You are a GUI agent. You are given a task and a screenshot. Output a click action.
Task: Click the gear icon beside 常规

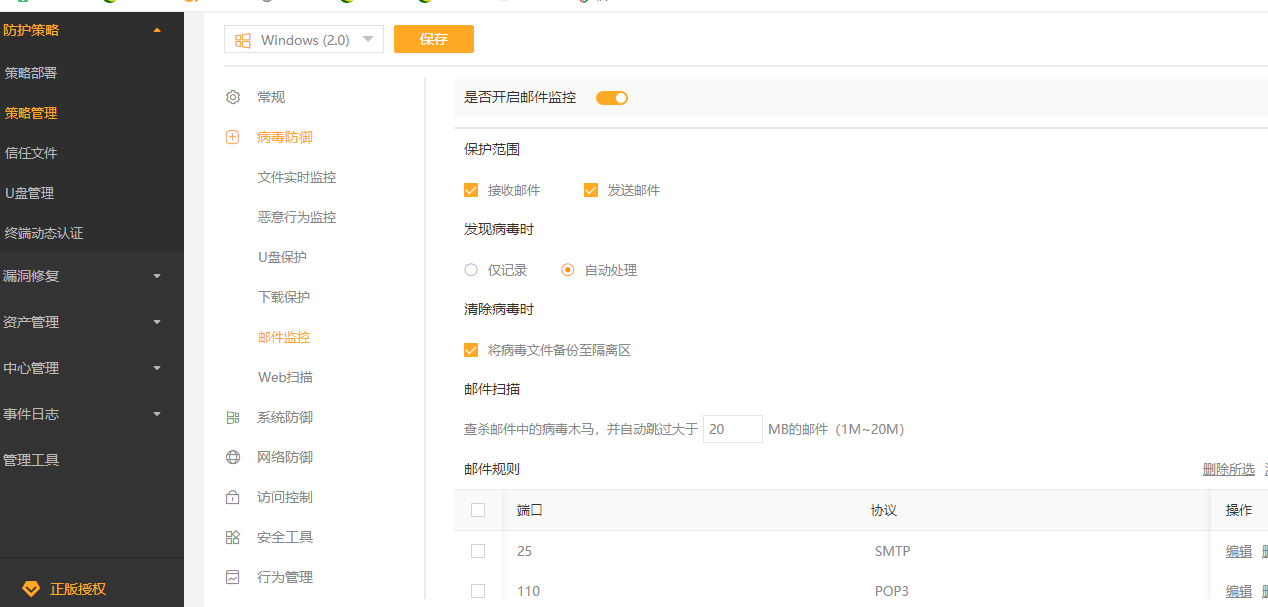[233, 97]
